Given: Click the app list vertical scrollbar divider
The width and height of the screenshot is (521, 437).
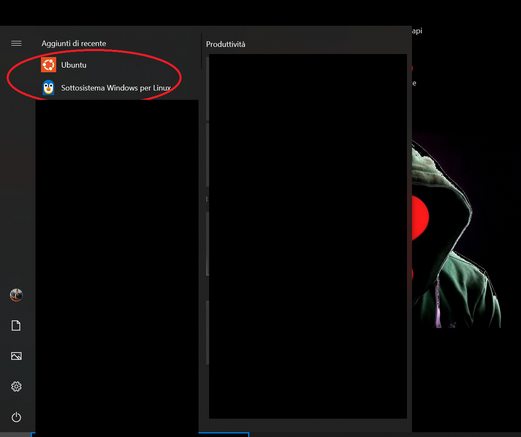Looking at the screenshot, I should pos(201,51).
